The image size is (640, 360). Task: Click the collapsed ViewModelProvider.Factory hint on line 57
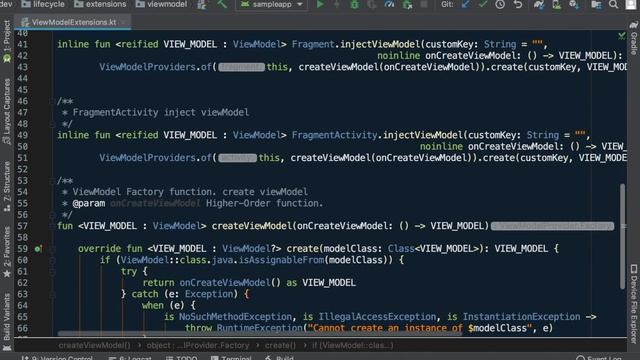(552, 226)
